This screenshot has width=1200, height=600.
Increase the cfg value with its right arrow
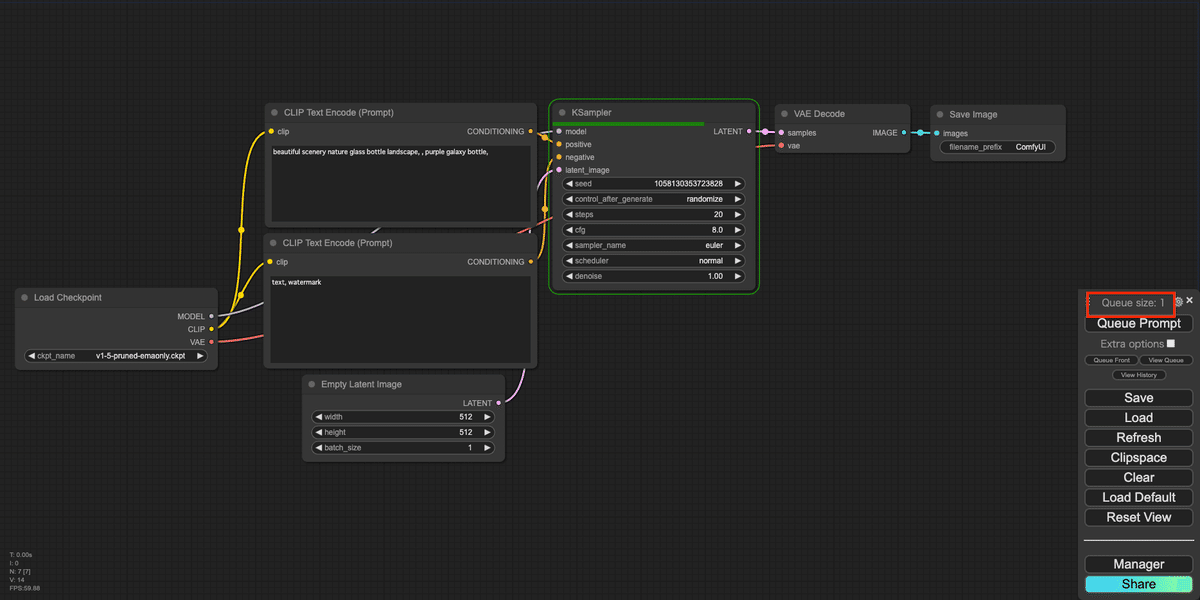(x=738, y=230)
